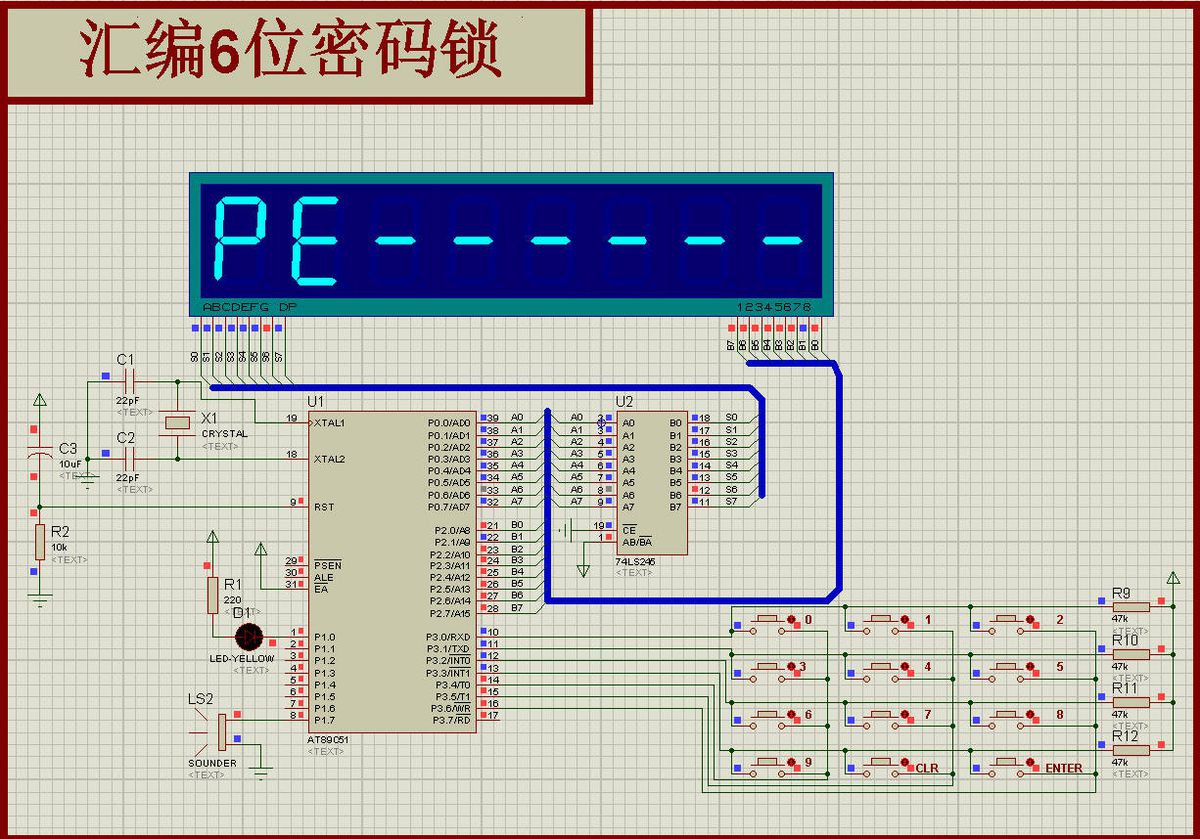Select the 74LS245 chip U2 body
This screenshot has height=839, width=1200.
pos(652,481)
